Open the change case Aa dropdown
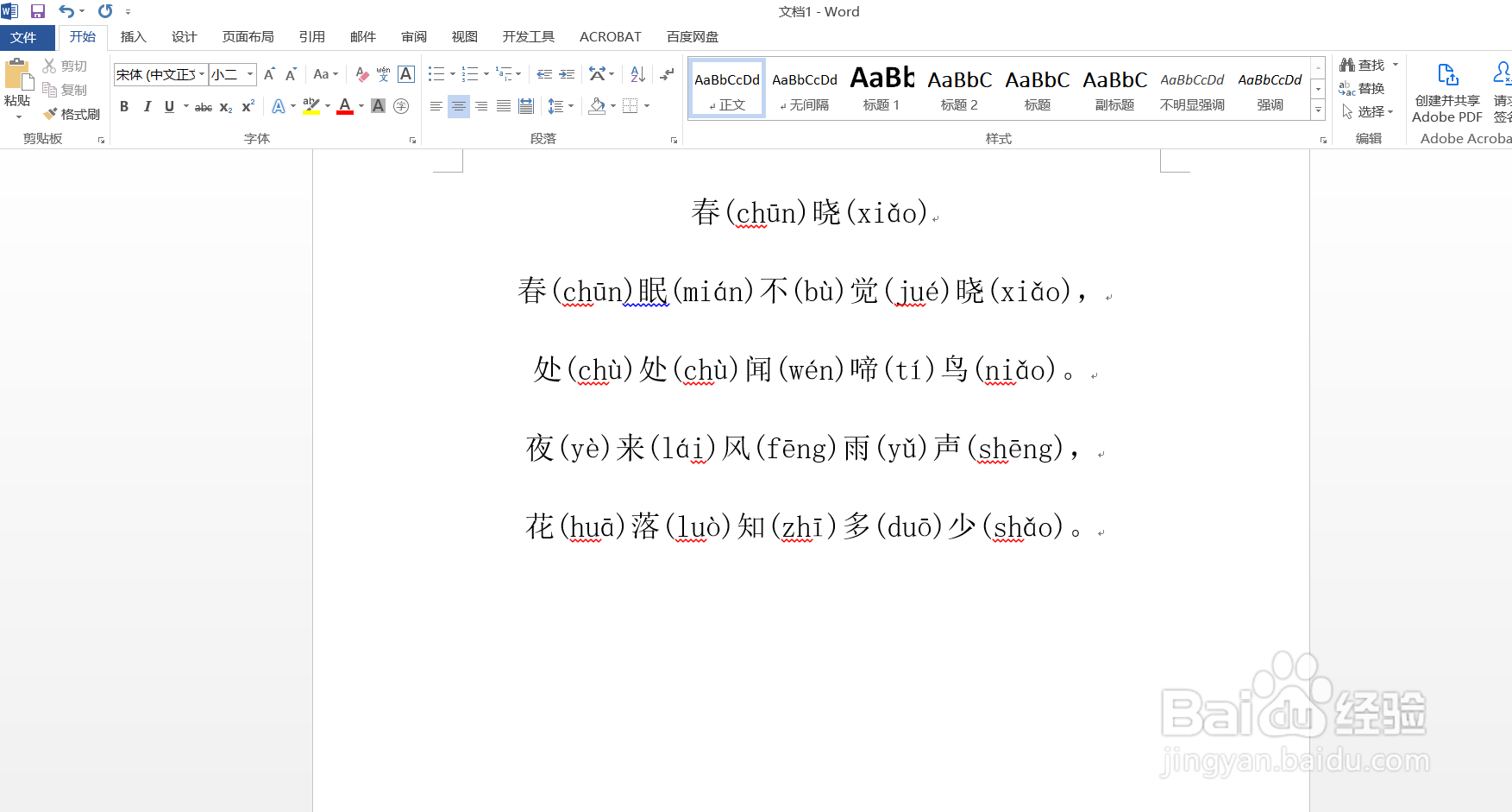The height and width of the screenshot is (812, 1512). coord(326,74)
